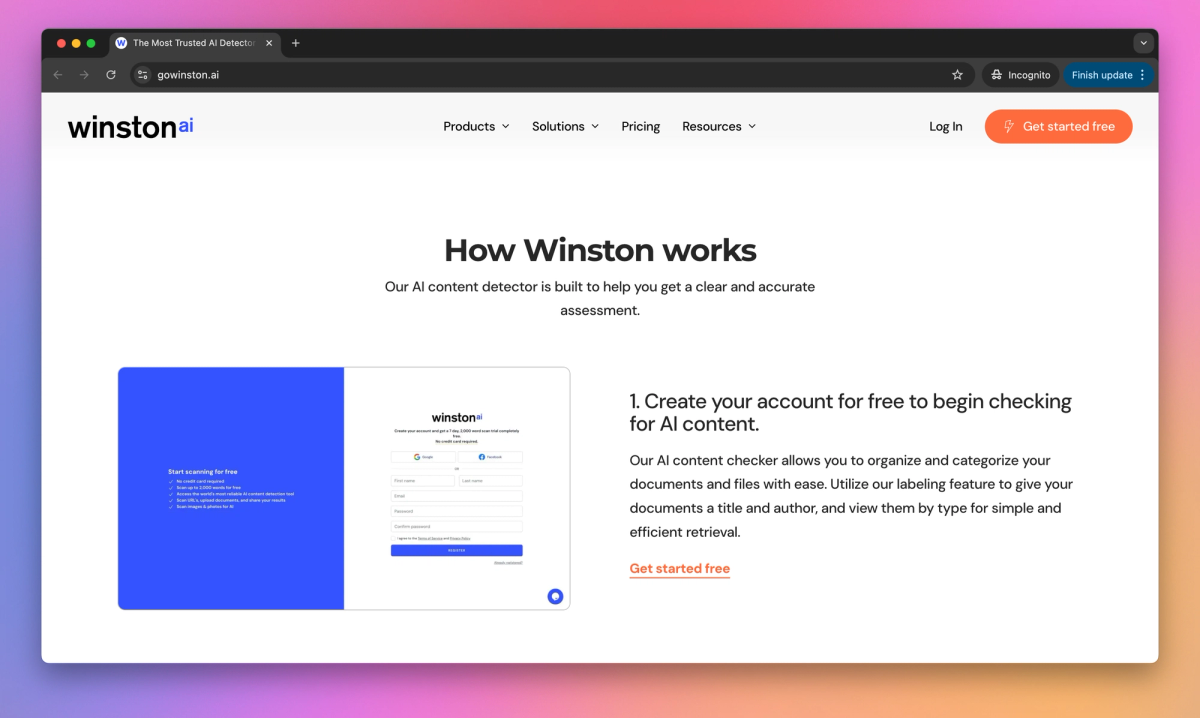Bookmark this page with the star icon
Image resolution: width=1200 pixels, height=718 pixels.
[x=957, y=75]
